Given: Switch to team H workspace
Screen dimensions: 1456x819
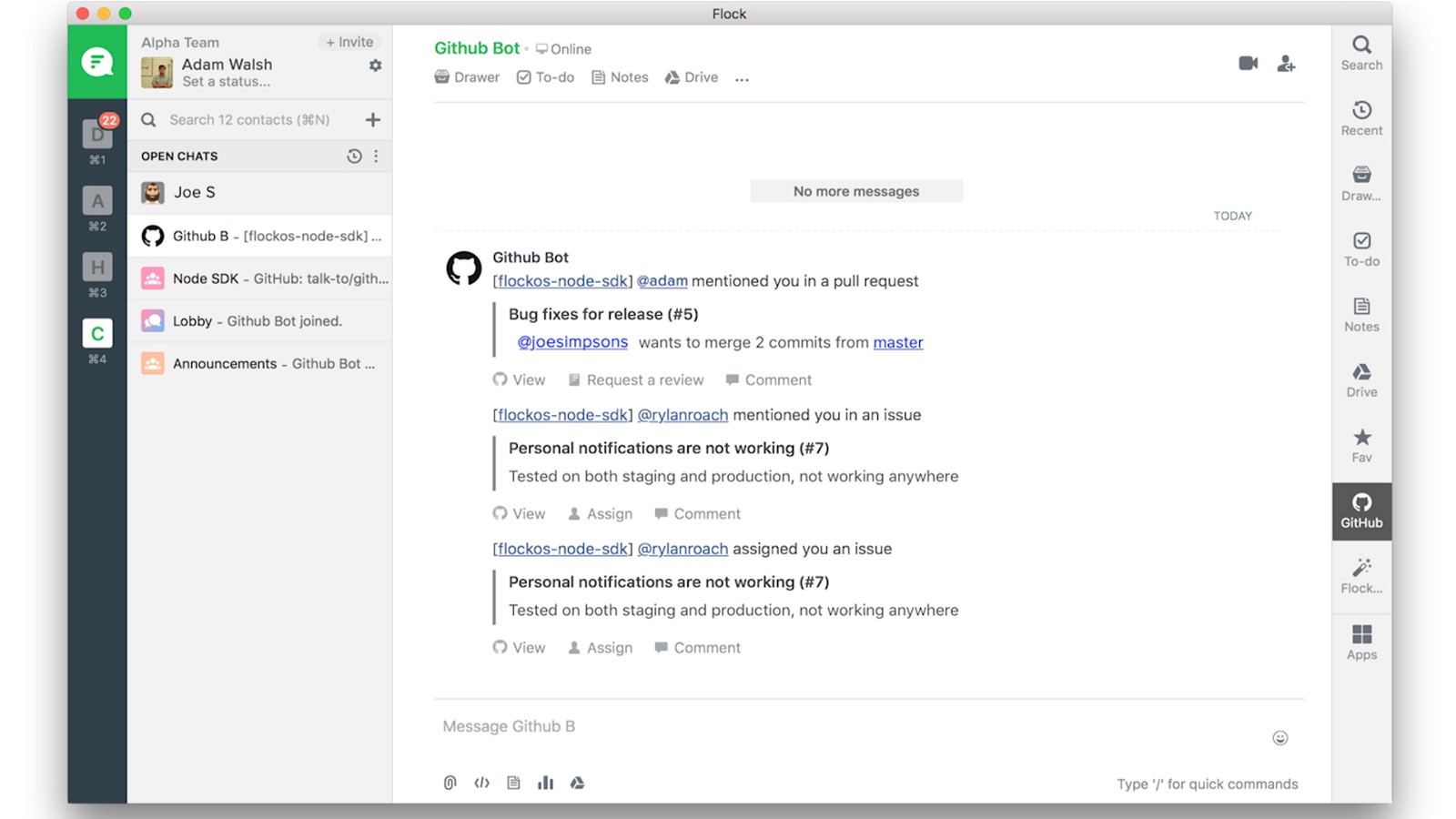Looking at the screenshot, I should pos(97,268).
